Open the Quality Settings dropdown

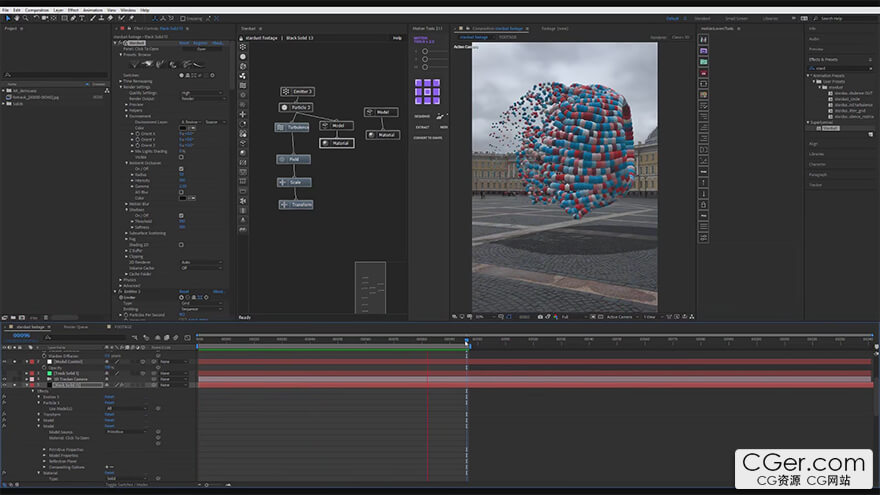[x=202, y=93]
